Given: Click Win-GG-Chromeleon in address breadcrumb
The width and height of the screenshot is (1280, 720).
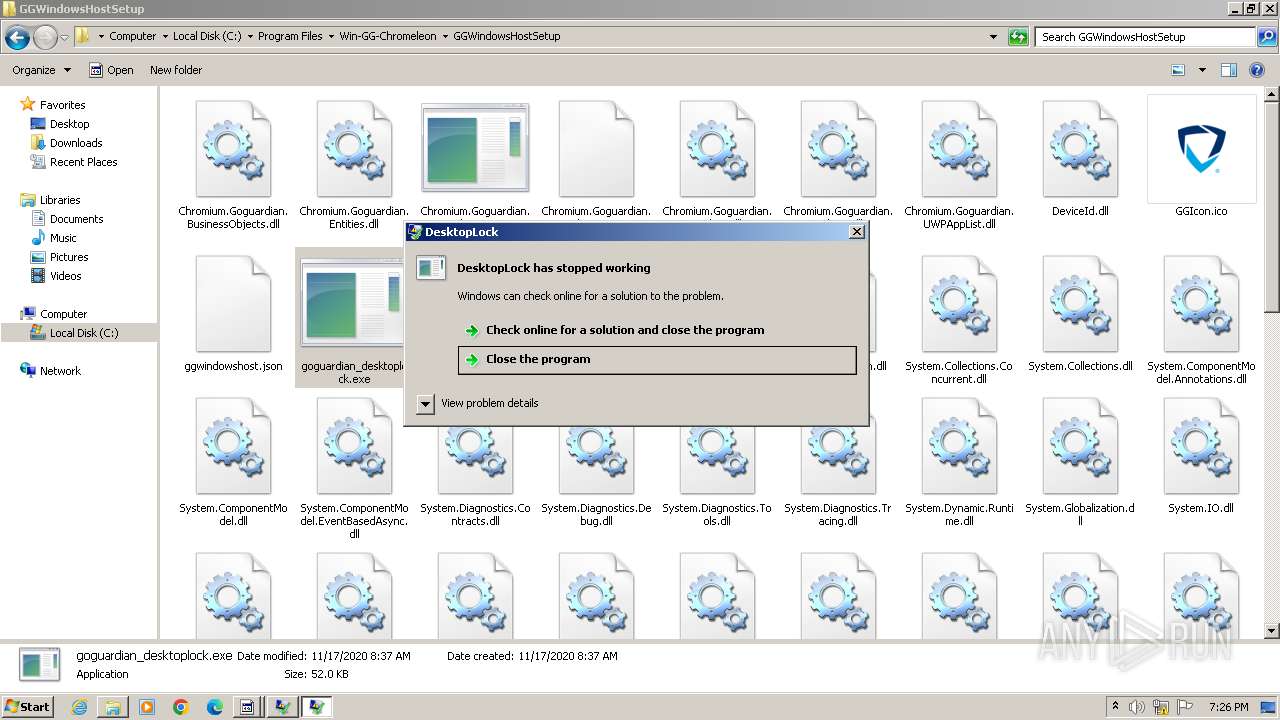Looking at the screenshot, I should click(x=388, y=36).
